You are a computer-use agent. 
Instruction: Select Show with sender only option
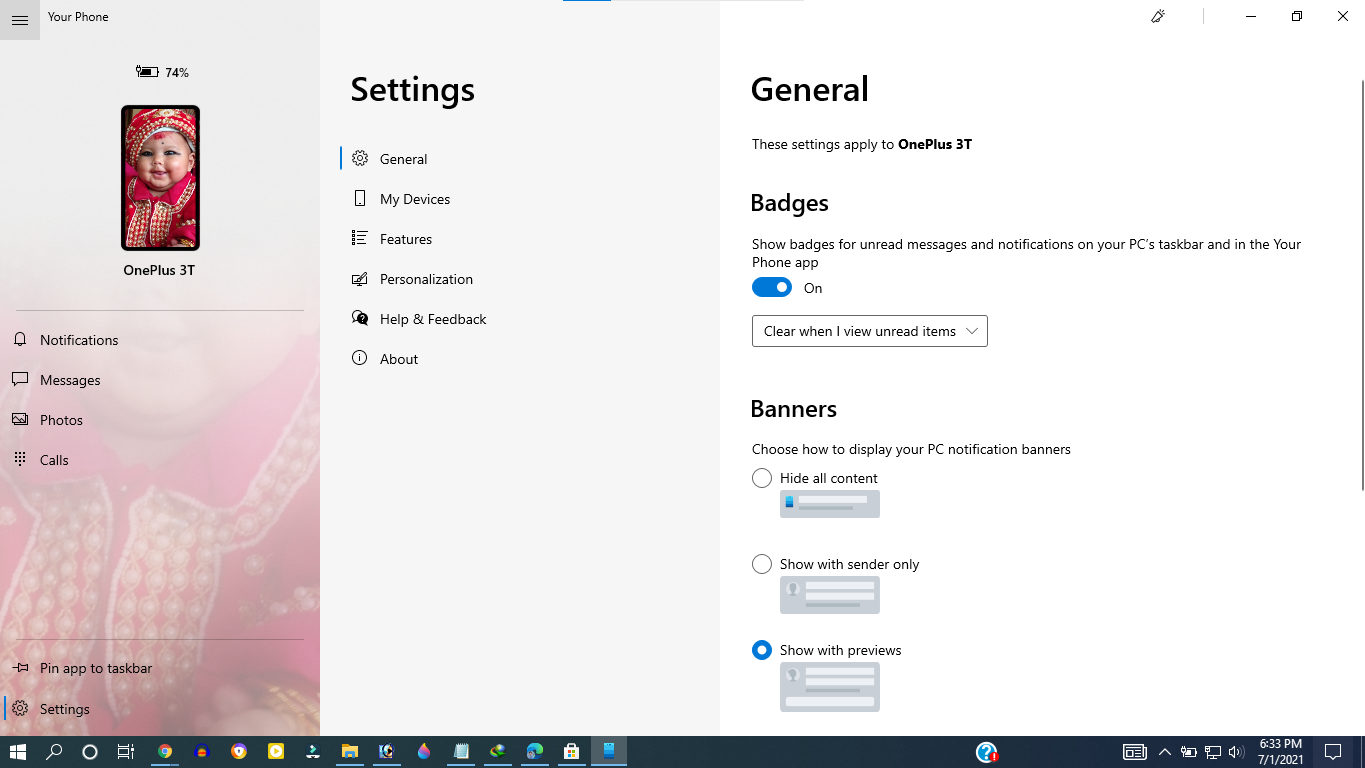(x=762, y=564)
